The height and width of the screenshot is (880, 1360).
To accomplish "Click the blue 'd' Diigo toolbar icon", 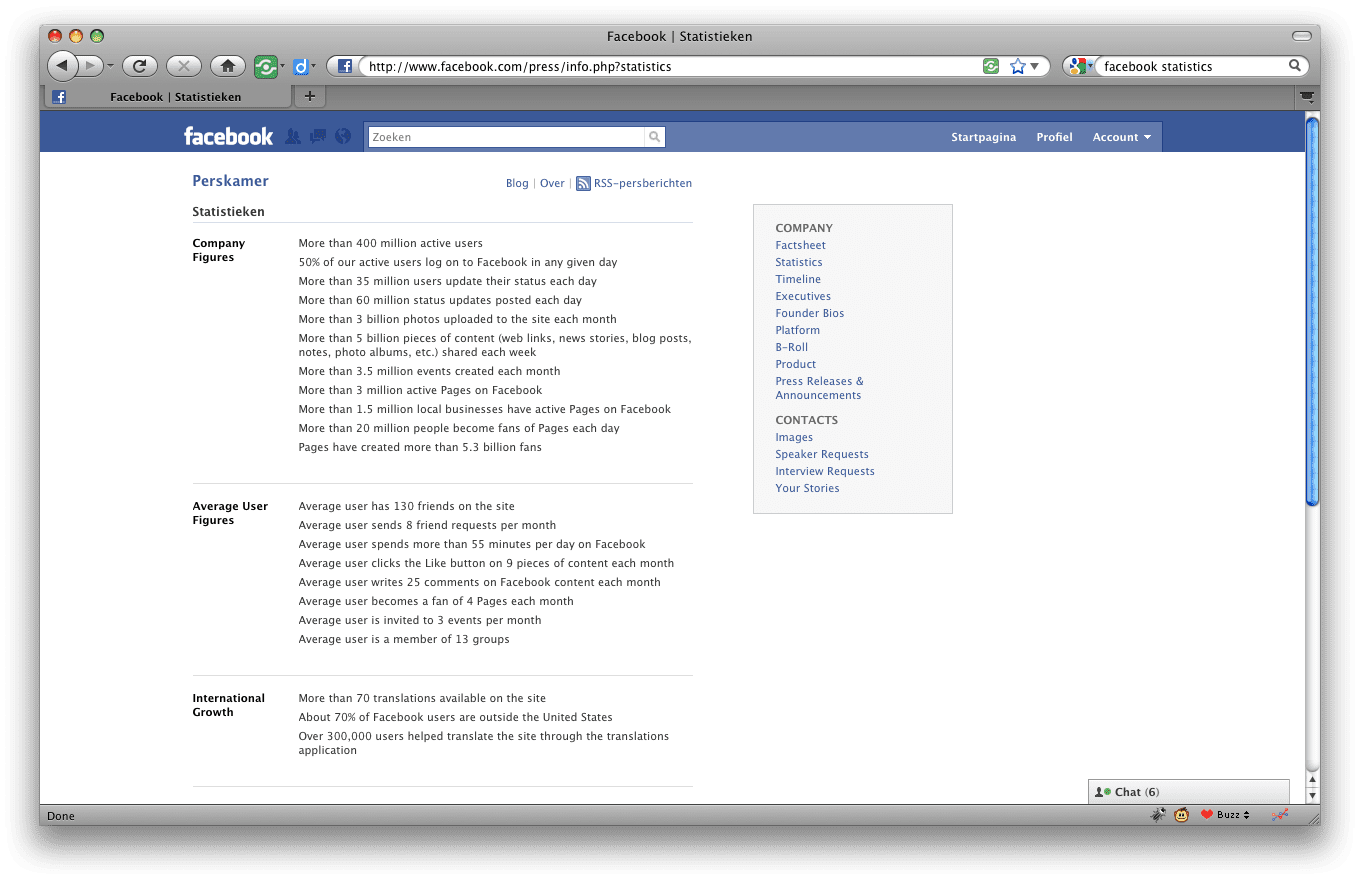I will pos(299,67).
